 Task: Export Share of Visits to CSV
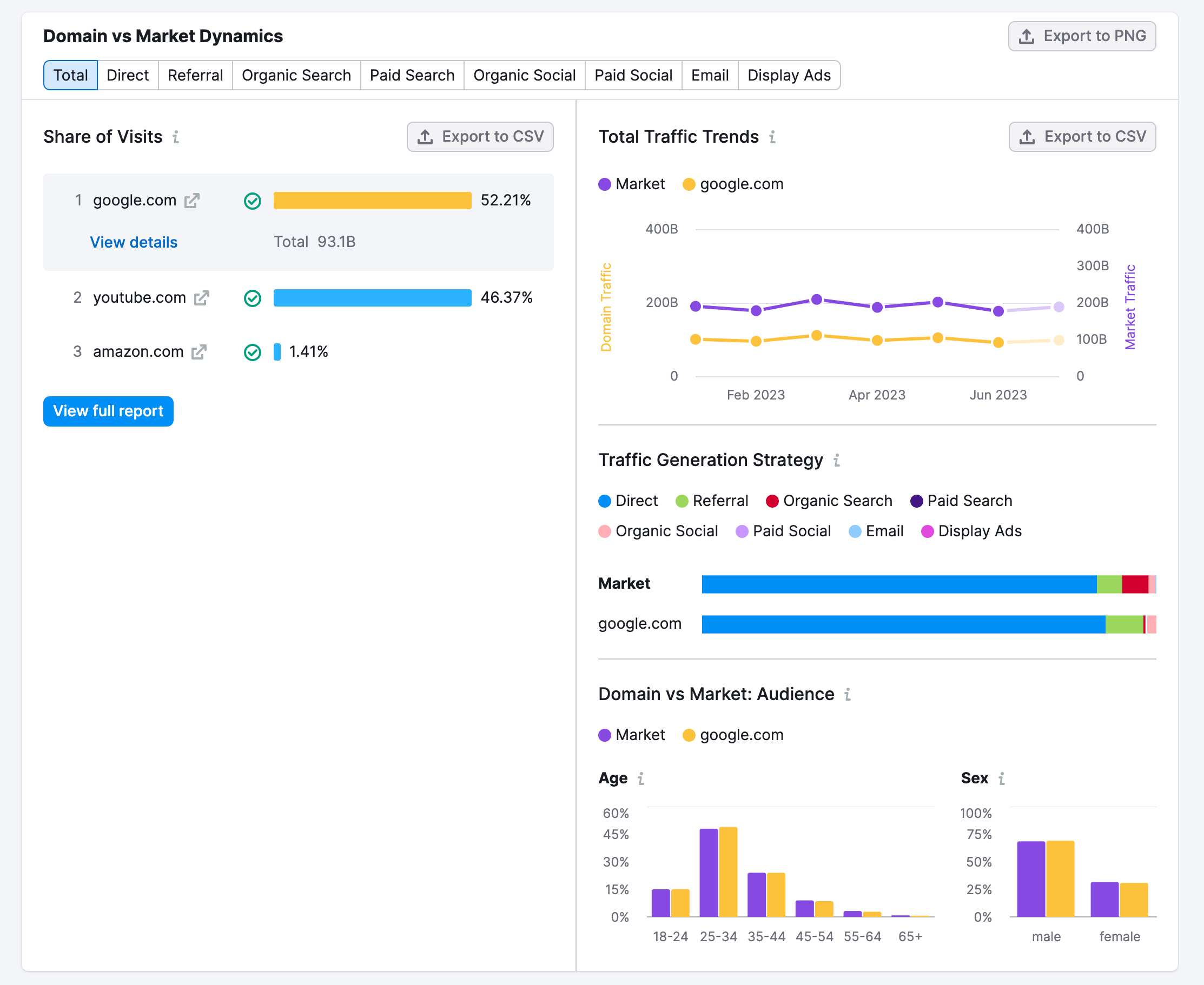pos(480,137)
